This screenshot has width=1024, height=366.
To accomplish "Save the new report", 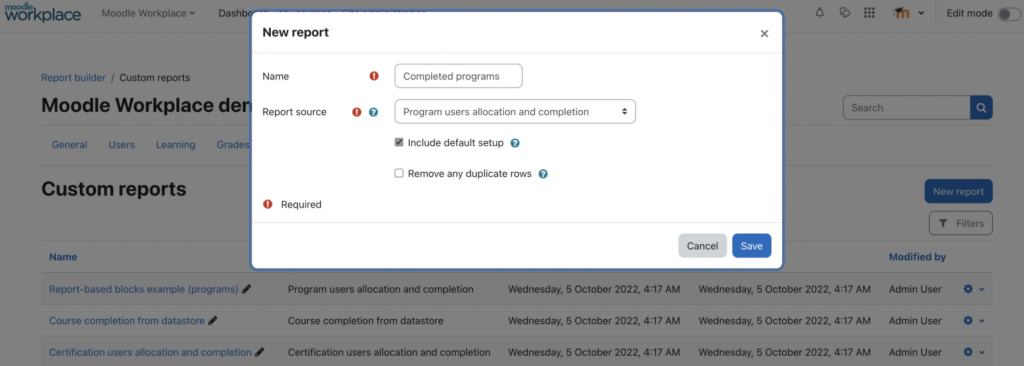I will coord(752,246).
